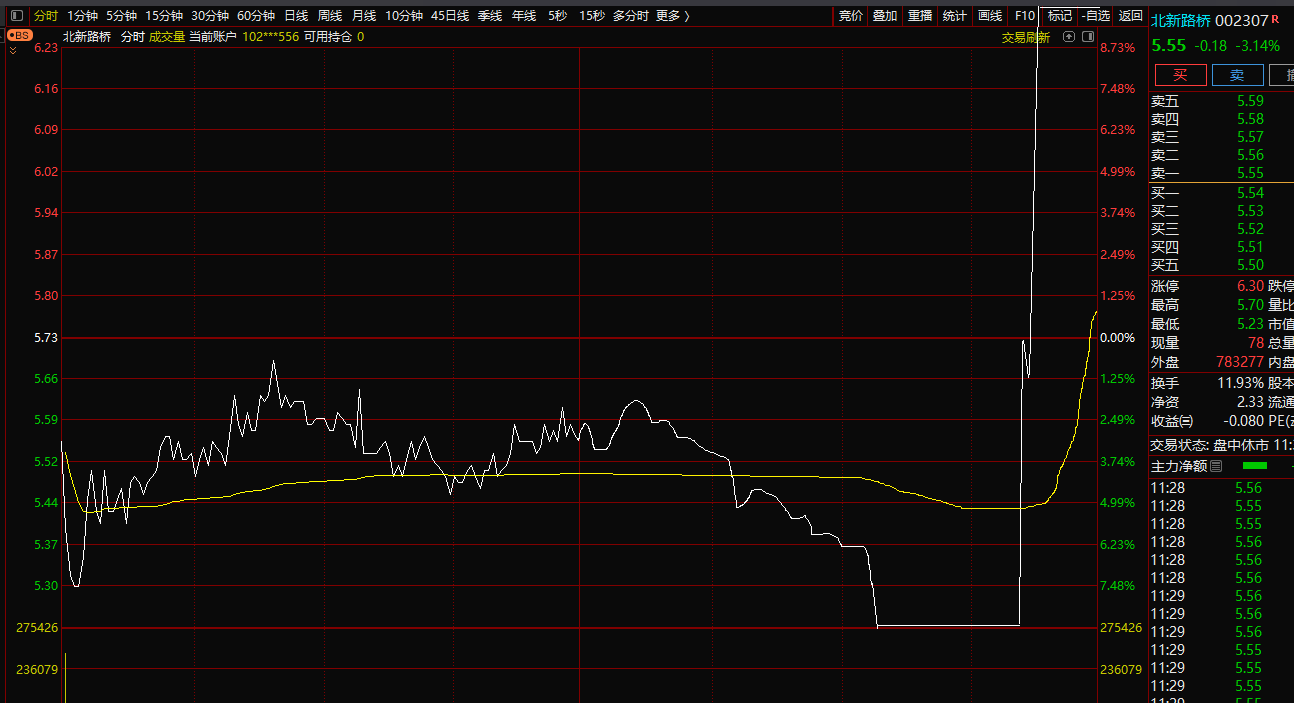
Task: Click the 交易刷新 refresh link
Action: pyautogui.click(x=1026, y=37)
